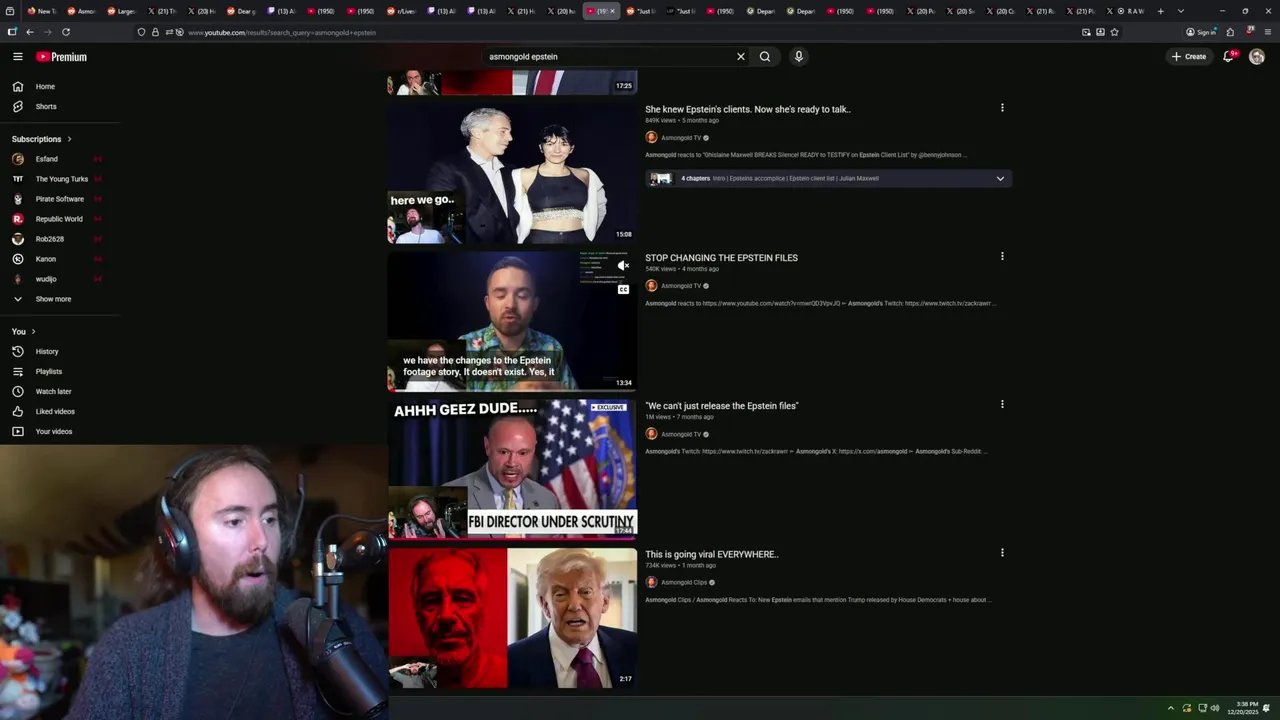This screenshot has width=1280, height=720.
Task: Open options for 'STOP CHANGING THE EPSTEIN FILES'
Action: click(x=1002, y=256)
